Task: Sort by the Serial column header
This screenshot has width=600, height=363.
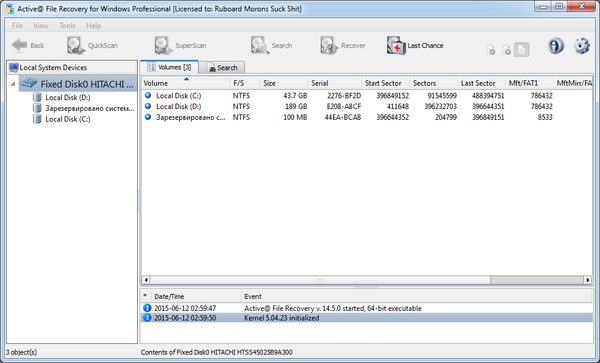Action: tap(334, 83)
